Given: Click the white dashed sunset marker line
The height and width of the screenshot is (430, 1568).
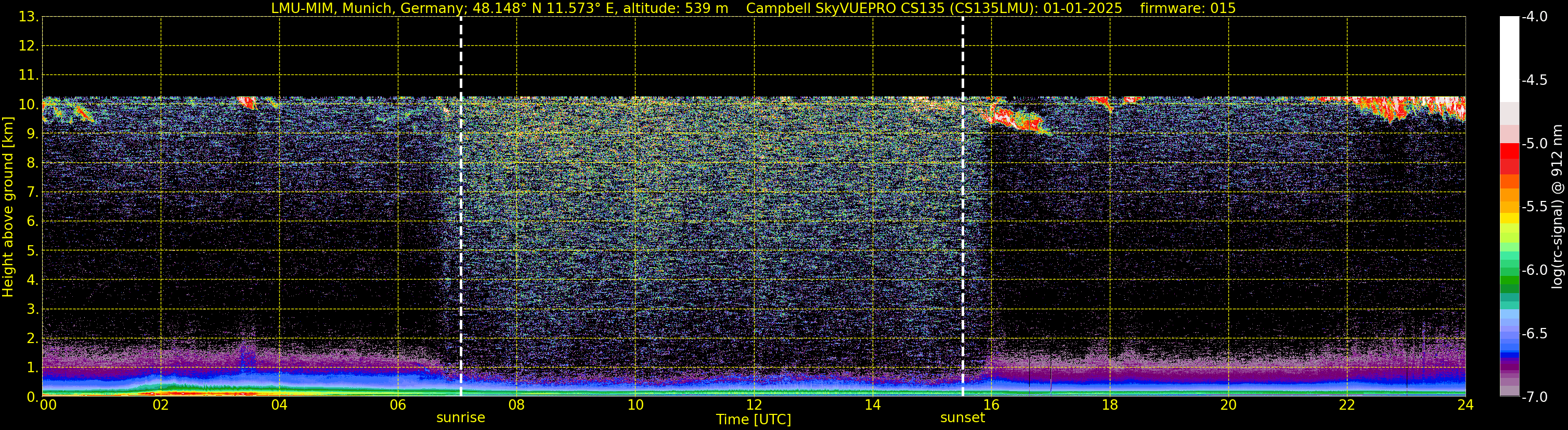Looking at the screenshot, I should click(x=962, y=207).
